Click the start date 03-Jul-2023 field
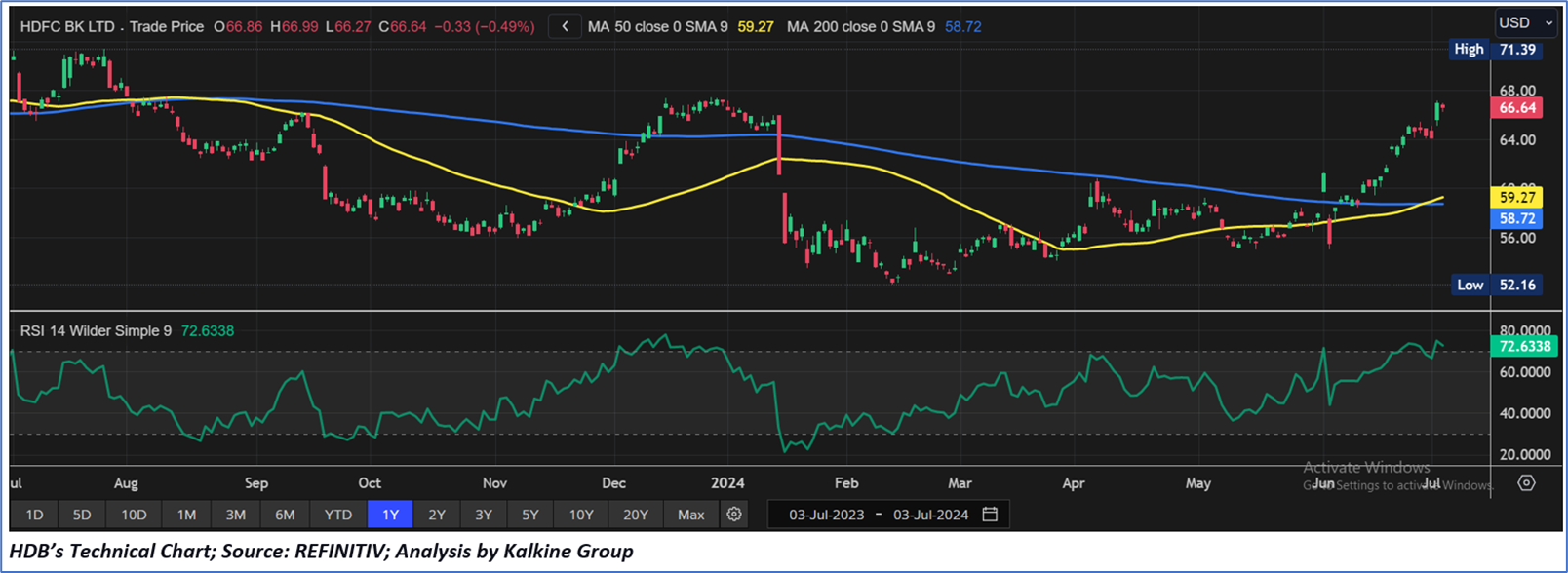This screenshot has height=573, width=1568. pyautogui.click(x=826, y=515)
